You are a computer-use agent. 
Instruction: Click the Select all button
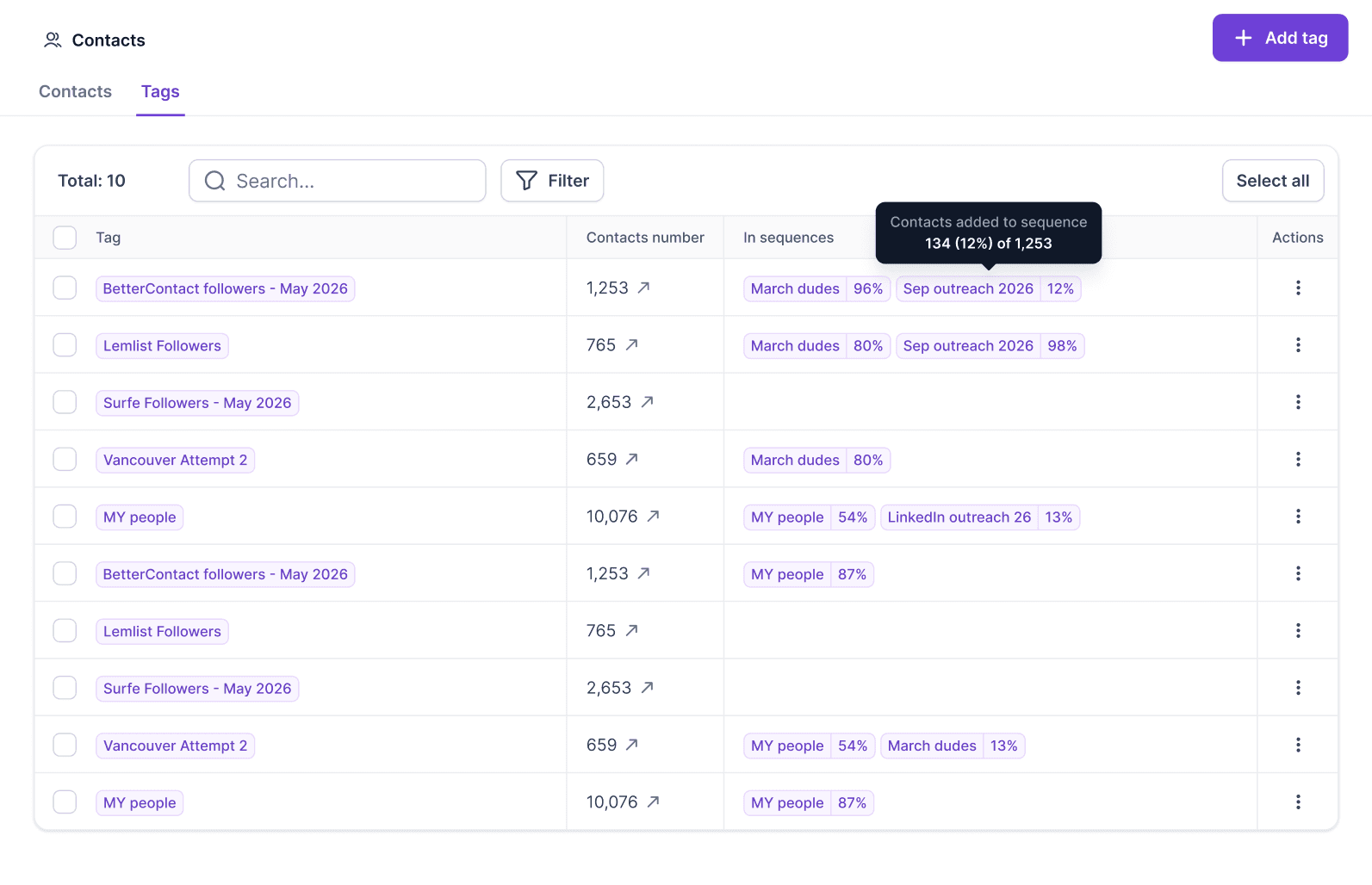click(x=1273, y=181)
